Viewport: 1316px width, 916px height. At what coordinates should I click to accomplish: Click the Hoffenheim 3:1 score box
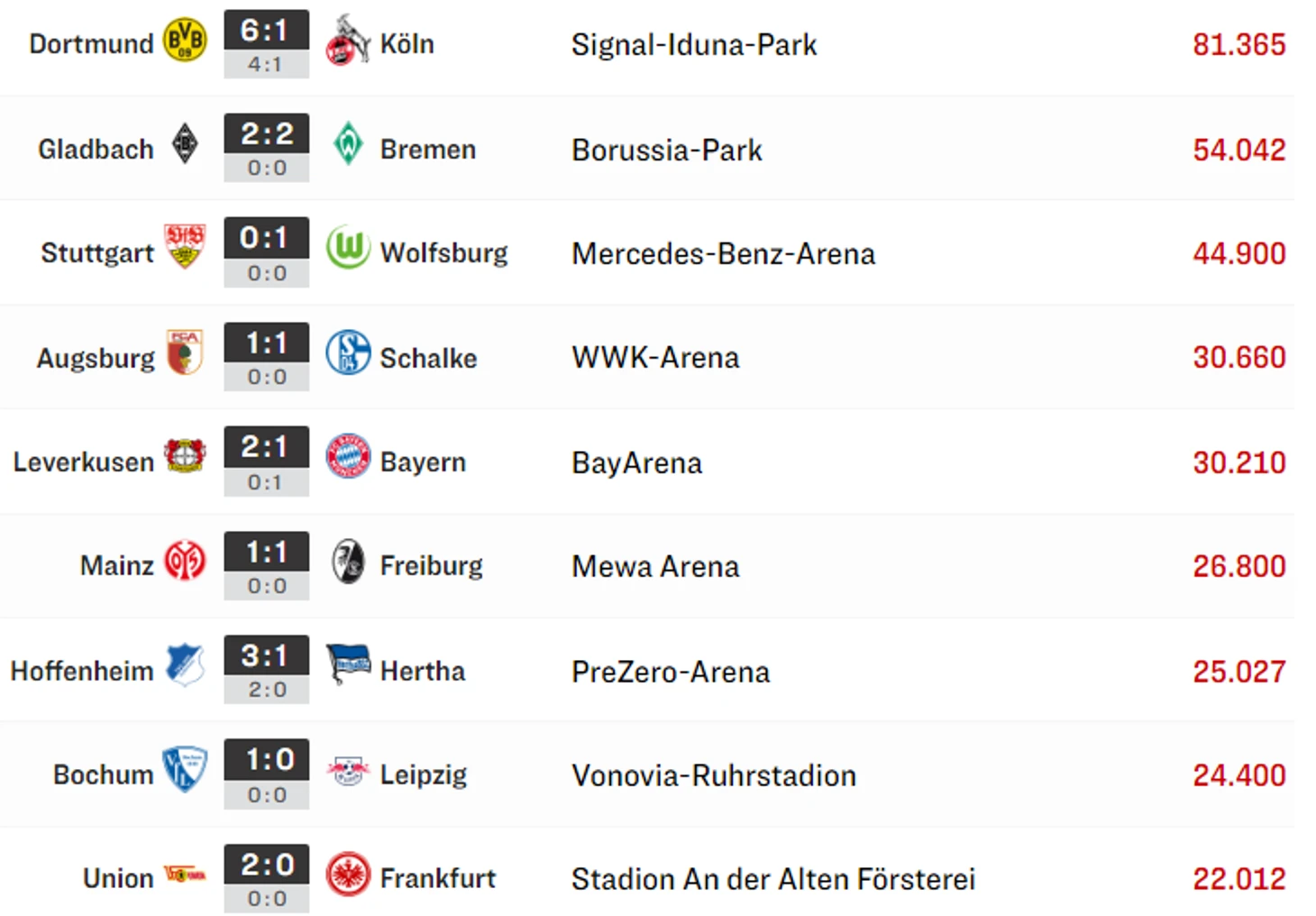point(266,656)
